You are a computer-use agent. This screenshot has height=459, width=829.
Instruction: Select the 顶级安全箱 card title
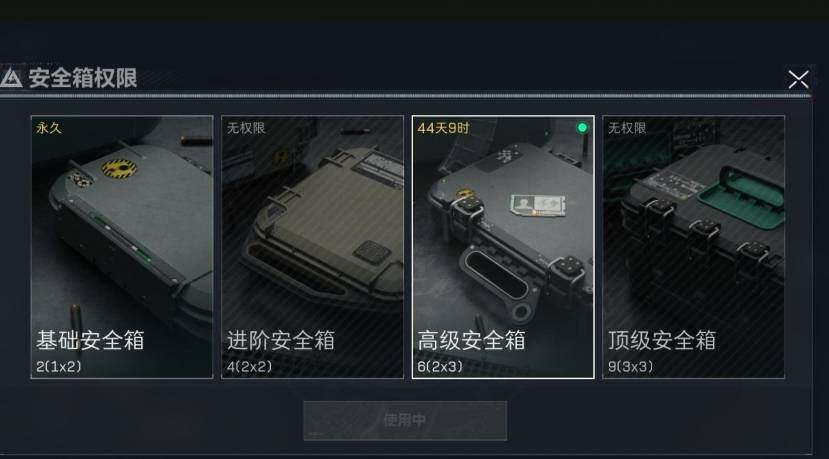[662, 339]
